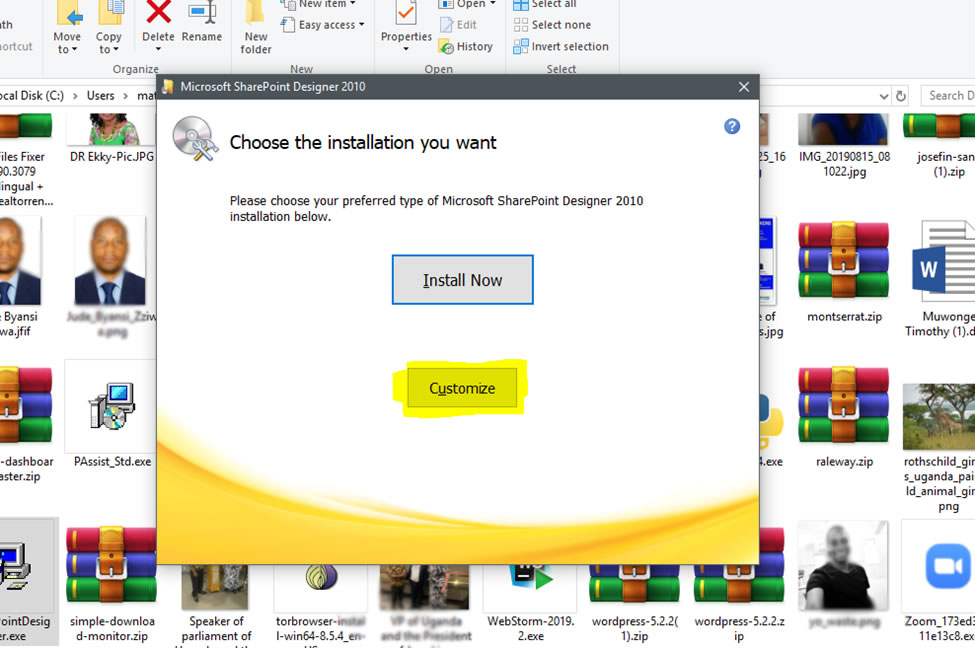
Task: Click the Properties icon
Action: (405, 27)
